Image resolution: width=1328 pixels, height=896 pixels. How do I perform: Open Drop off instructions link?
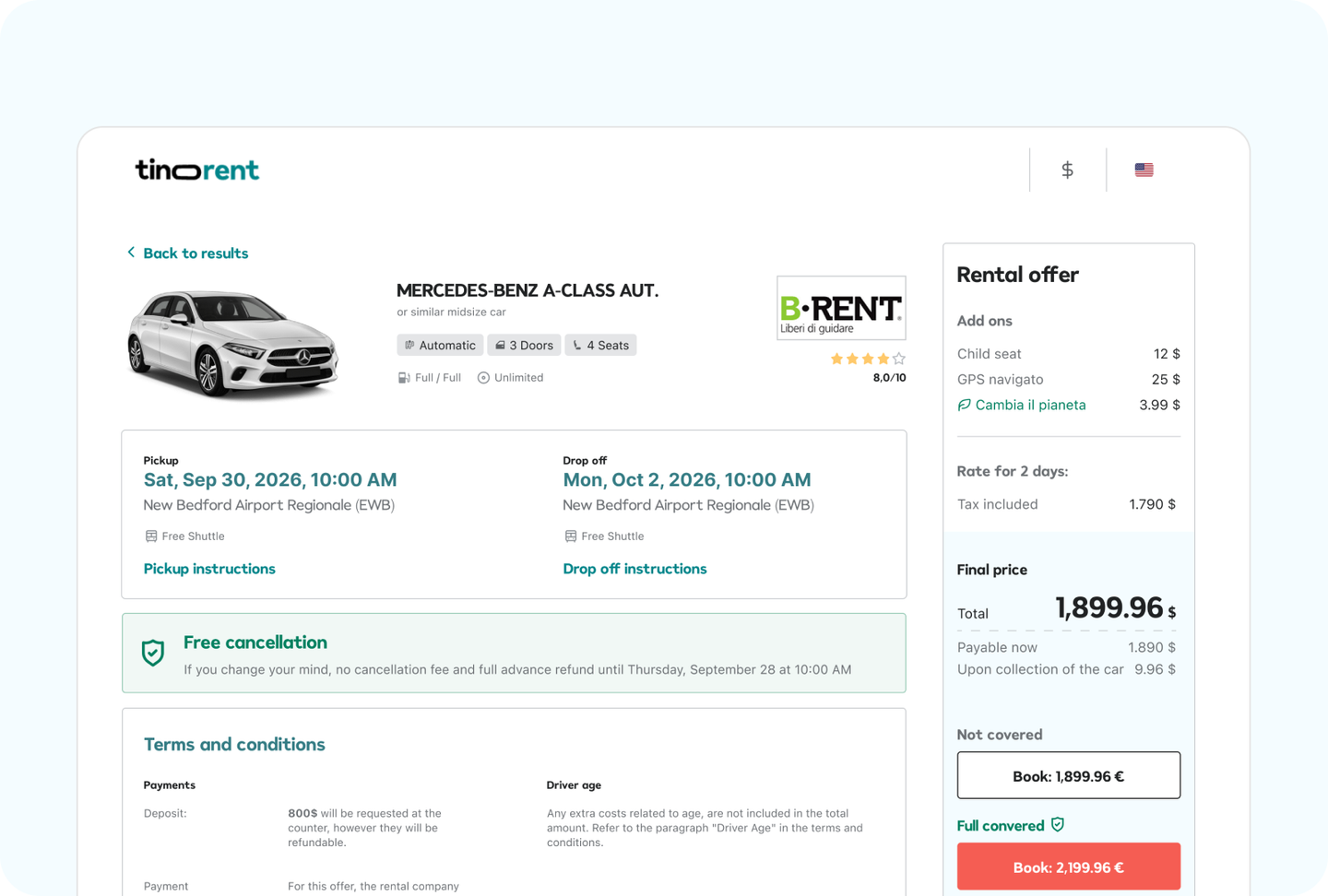click(x=634, y=569)
